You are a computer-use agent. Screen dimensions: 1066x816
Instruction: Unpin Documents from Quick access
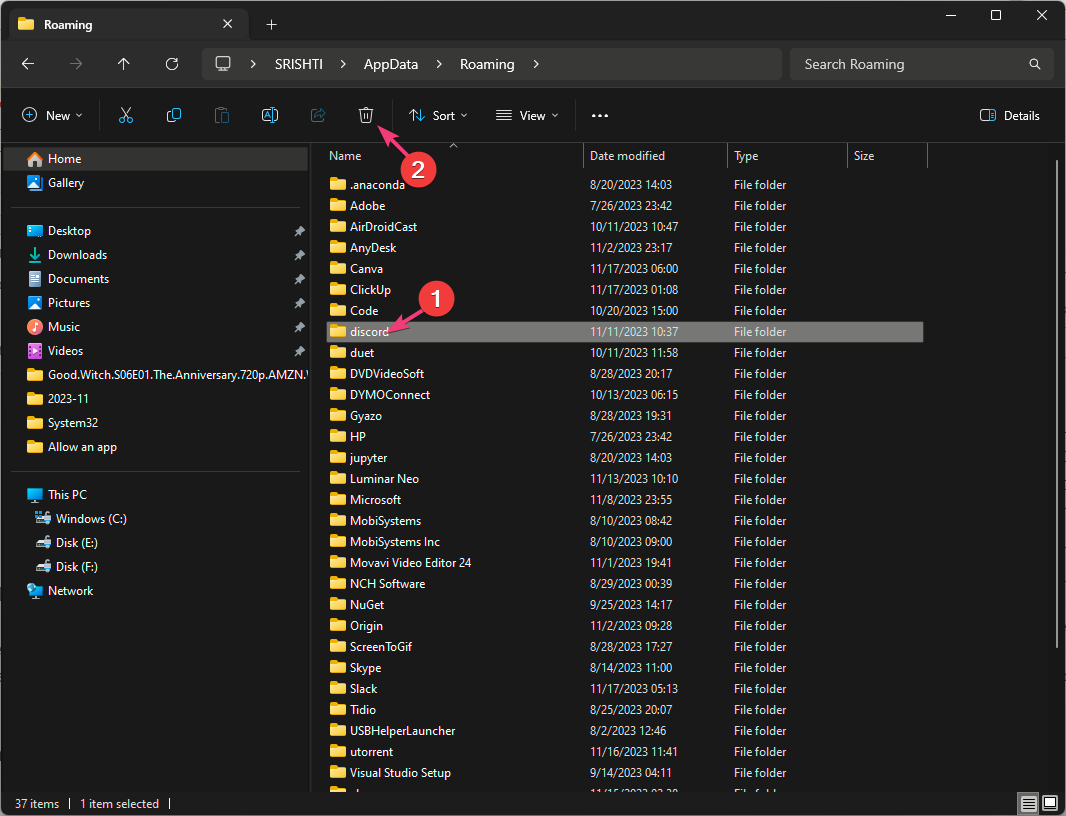(x=298, y=278)
